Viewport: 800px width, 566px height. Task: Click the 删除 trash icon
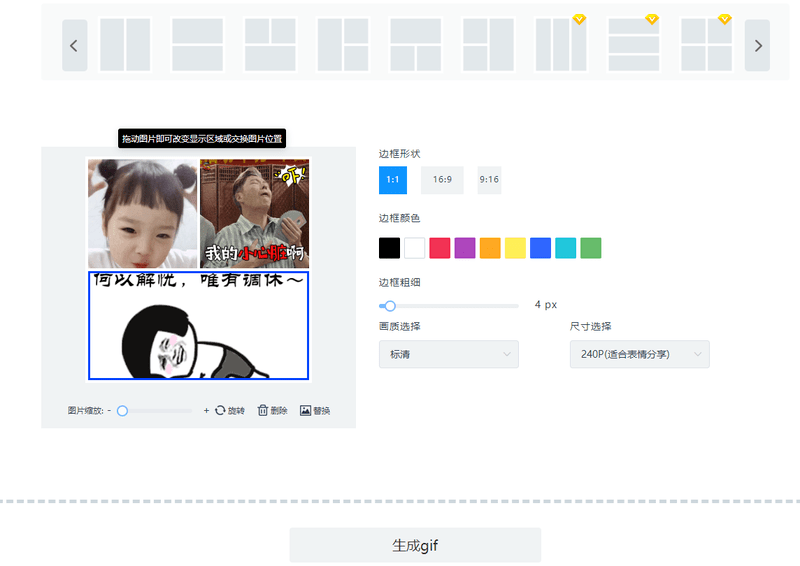[263, 410]
